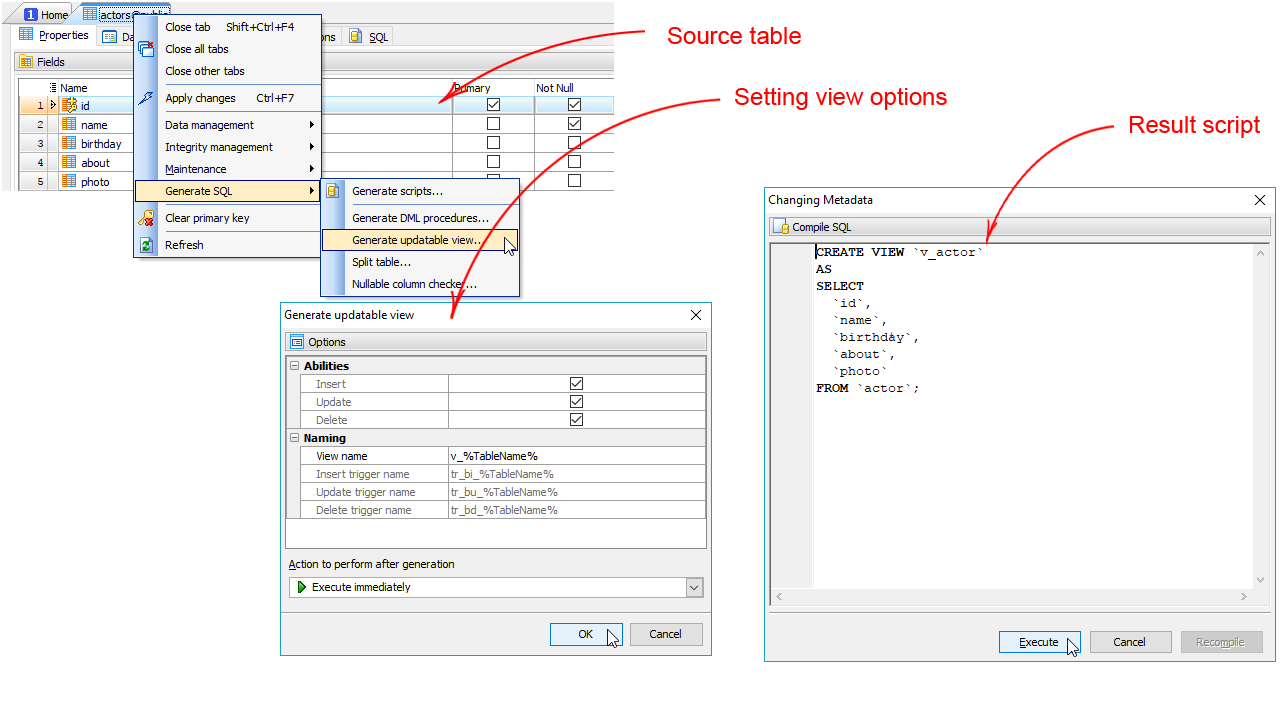Click the Compile SQL icon

coord(782,227)
